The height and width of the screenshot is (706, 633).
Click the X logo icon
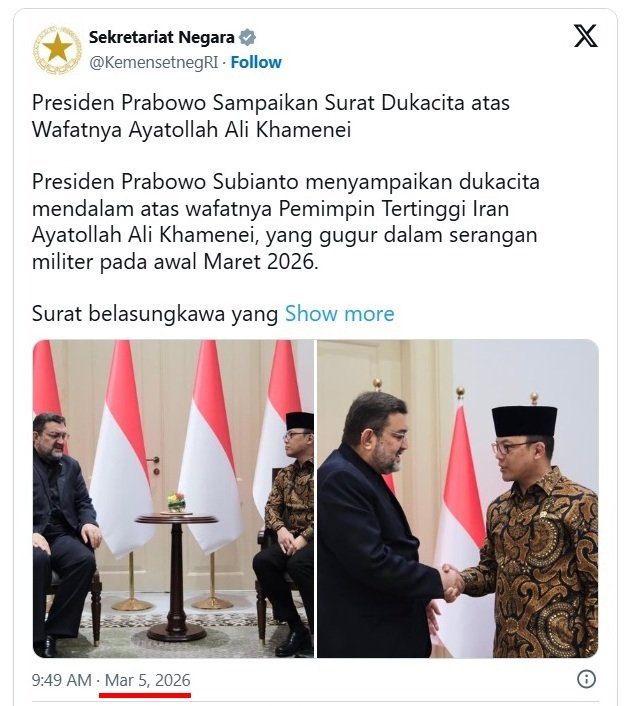[x=585, y=36]
